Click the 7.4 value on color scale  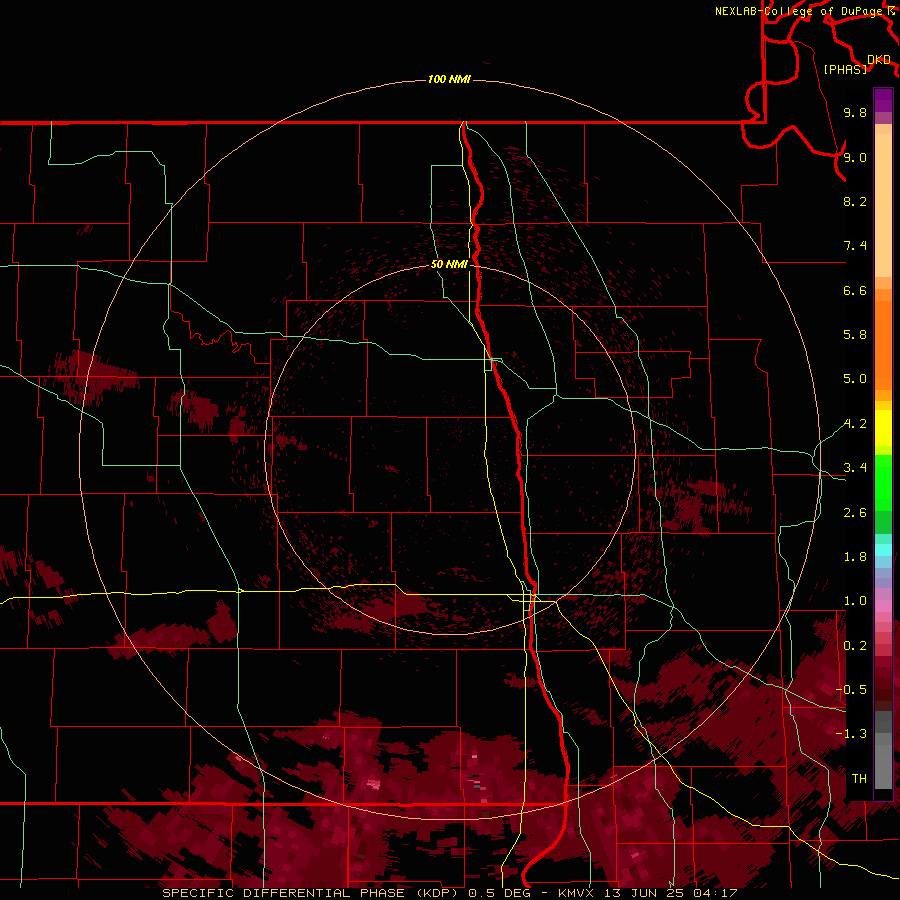coord(855,246)
